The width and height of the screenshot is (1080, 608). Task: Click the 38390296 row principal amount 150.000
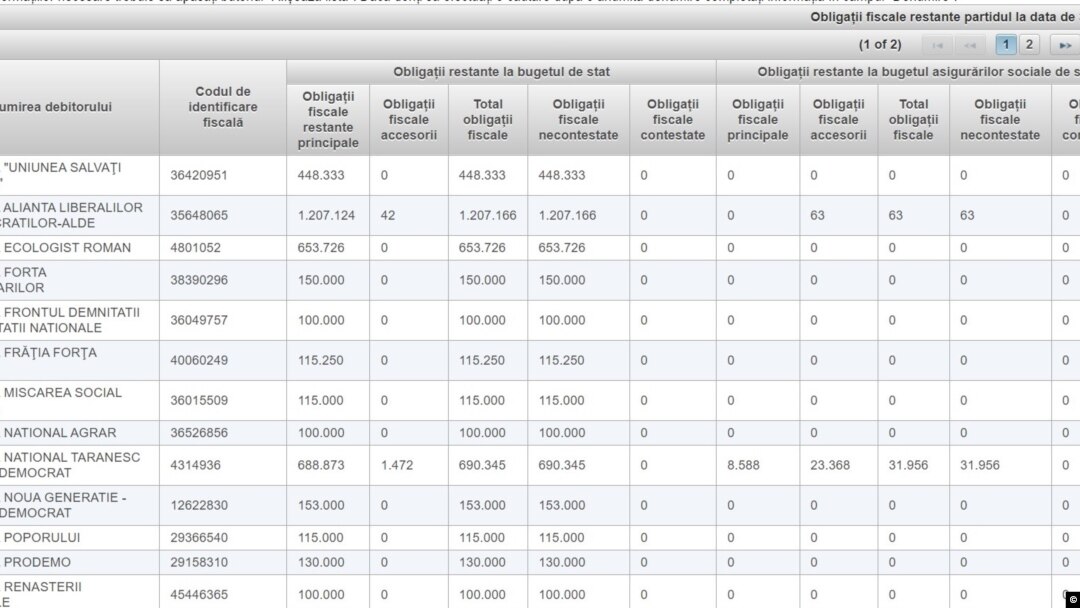pyautogui.click(x=321, y=280)
